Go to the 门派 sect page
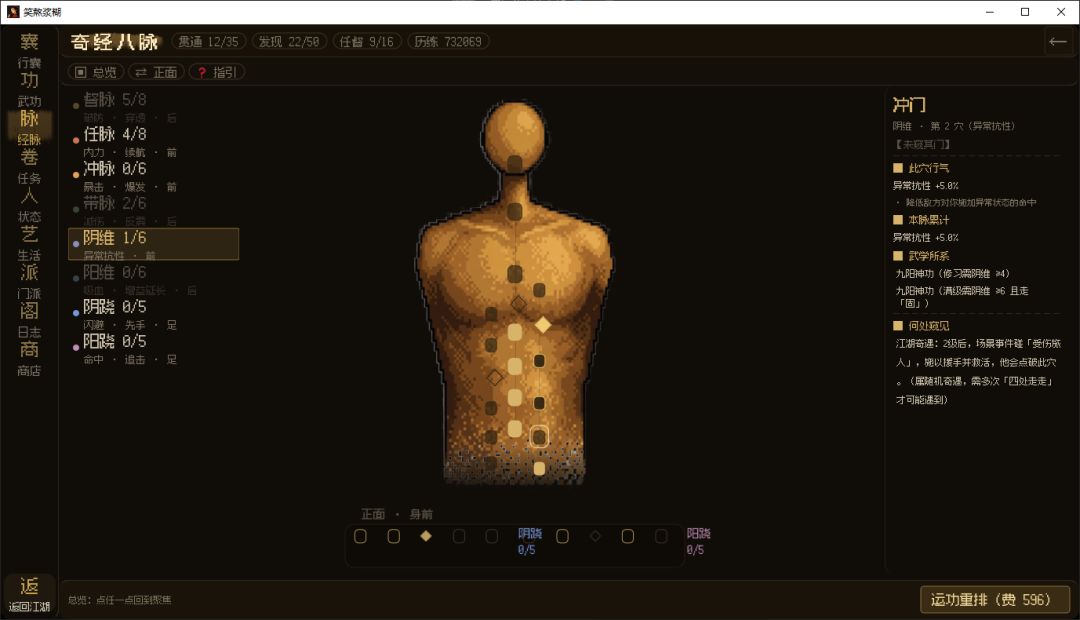 point(29,282)
